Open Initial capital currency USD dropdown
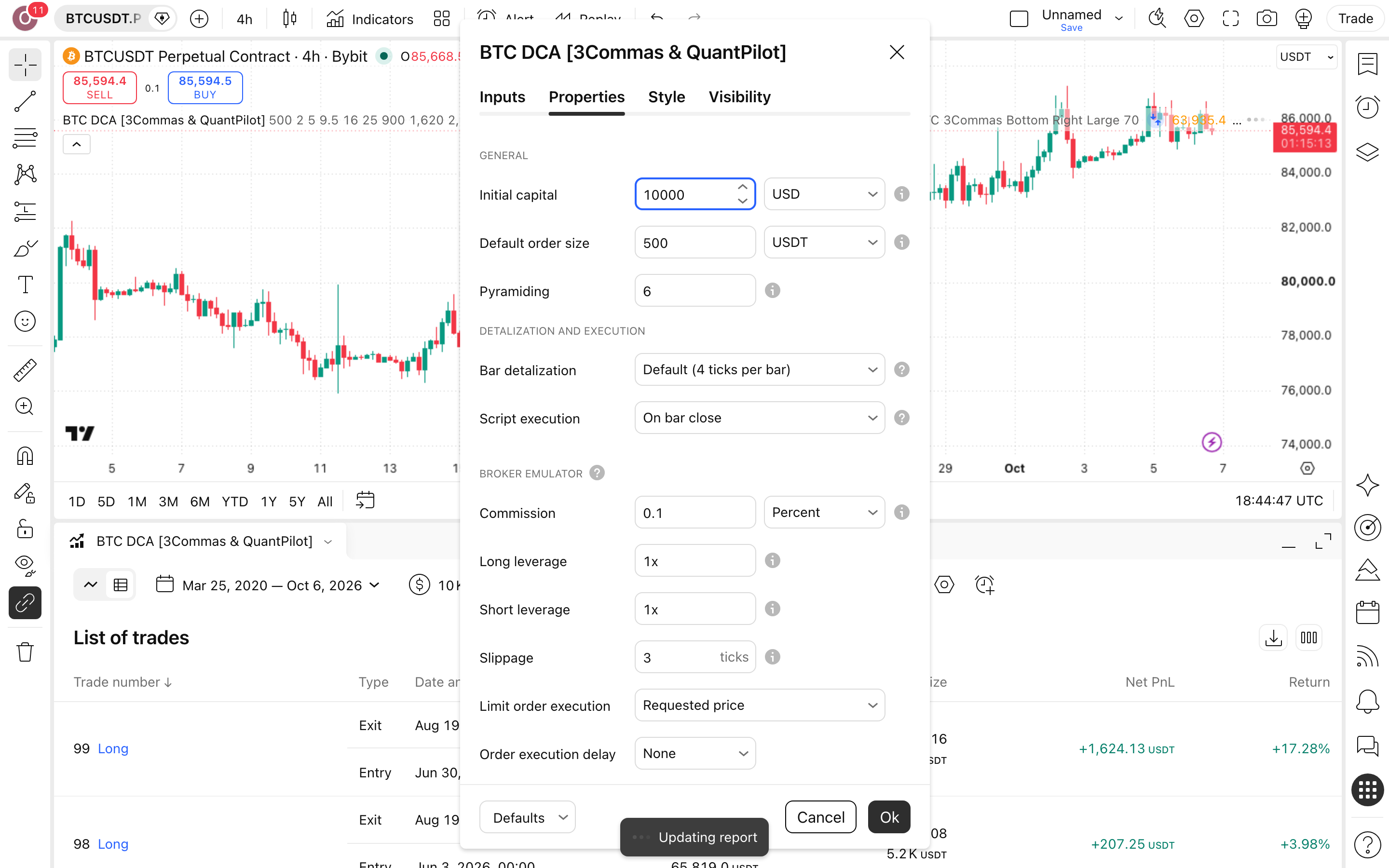 [x=824, y=194]
